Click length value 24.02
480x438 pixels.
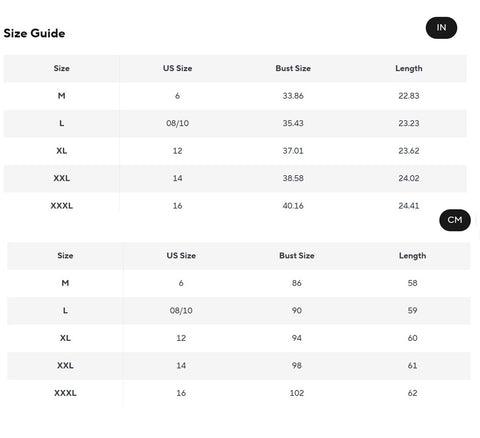point(409,178)
